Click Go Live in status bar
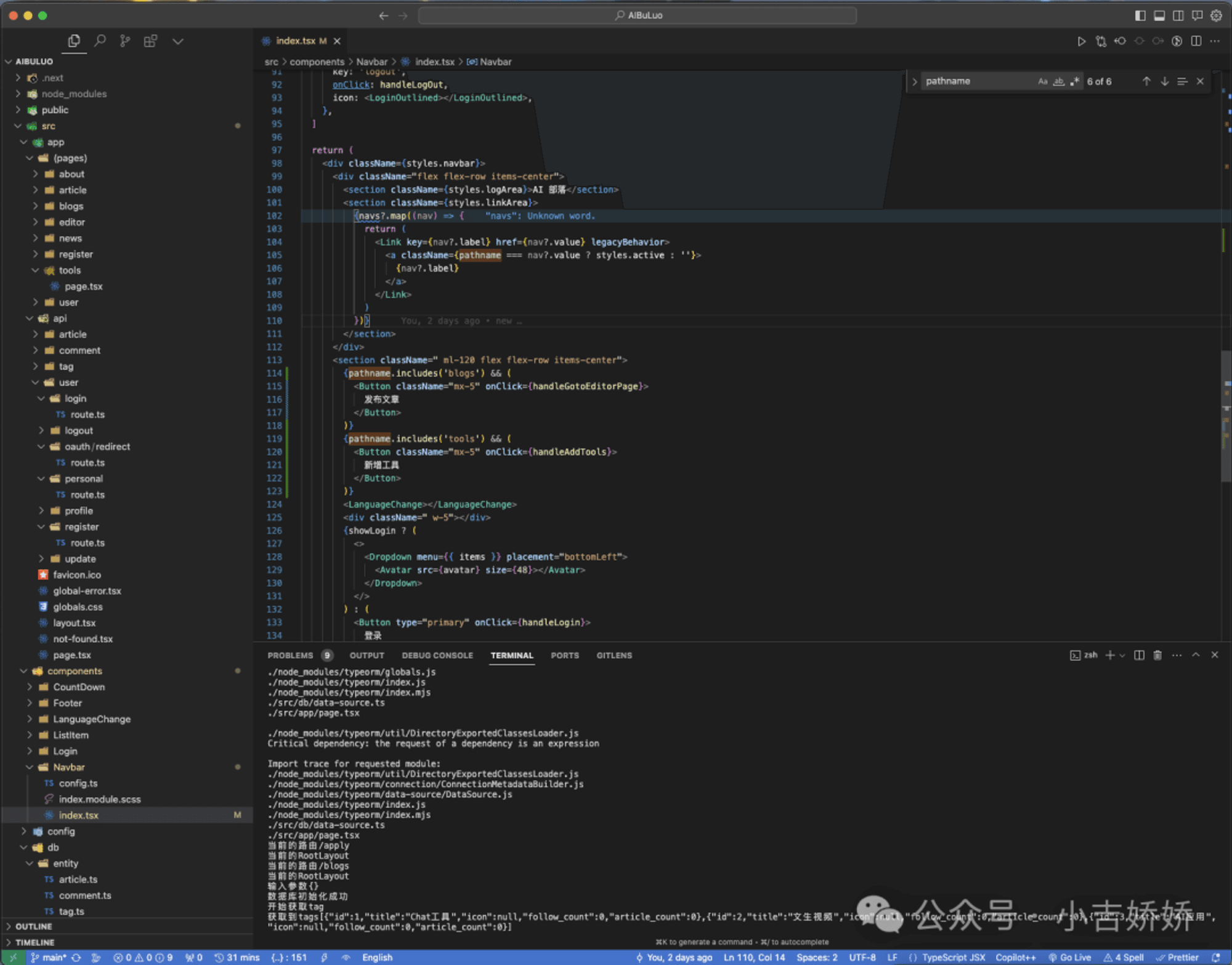The width and height of the screenshot is (1232, 965). pos(1069,957)
